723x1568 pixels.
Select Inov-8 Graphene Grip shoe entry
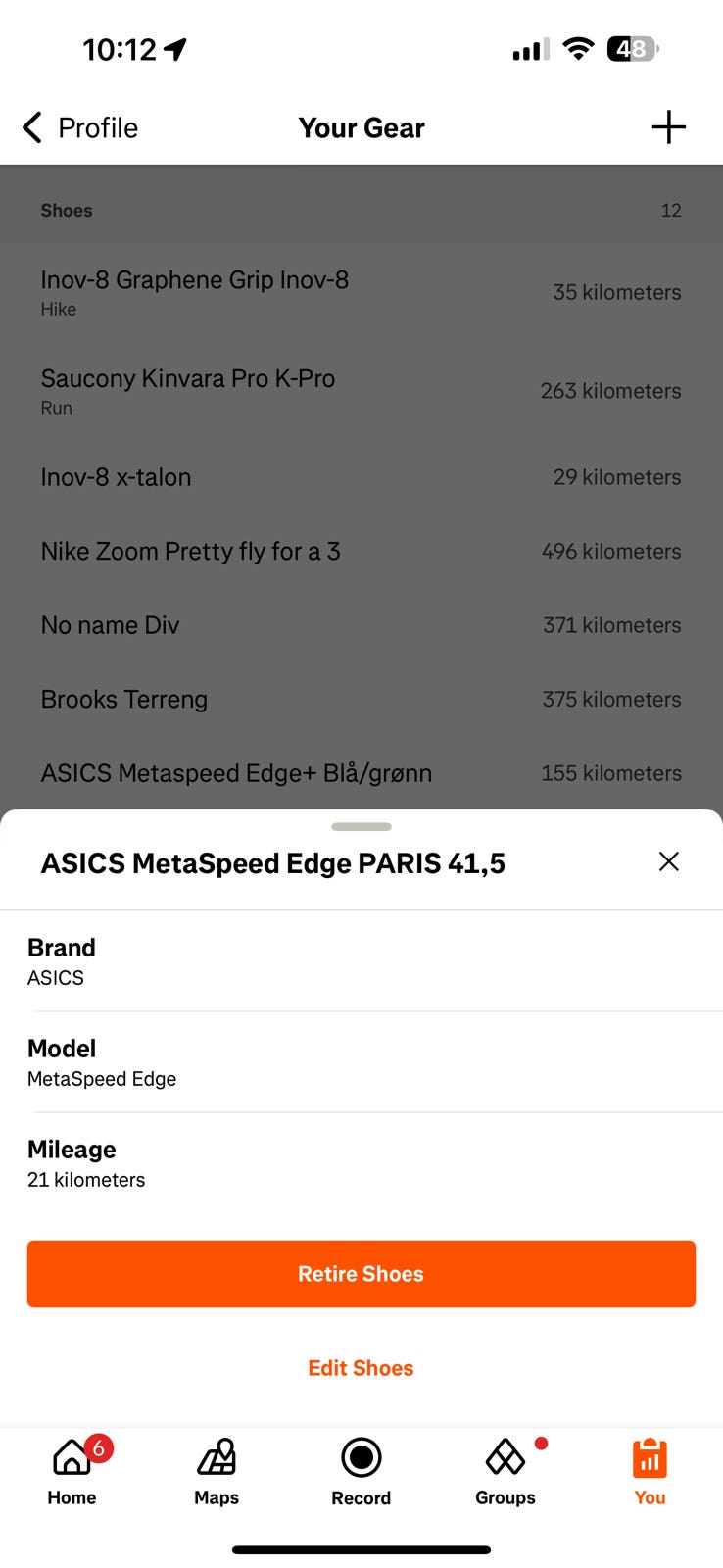tap(361, 292)
